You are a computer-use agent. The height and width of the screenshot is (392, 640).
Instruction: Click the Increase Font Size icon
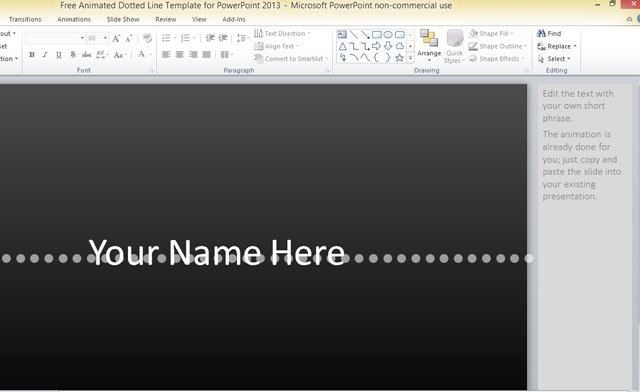(x=116, y=38)
